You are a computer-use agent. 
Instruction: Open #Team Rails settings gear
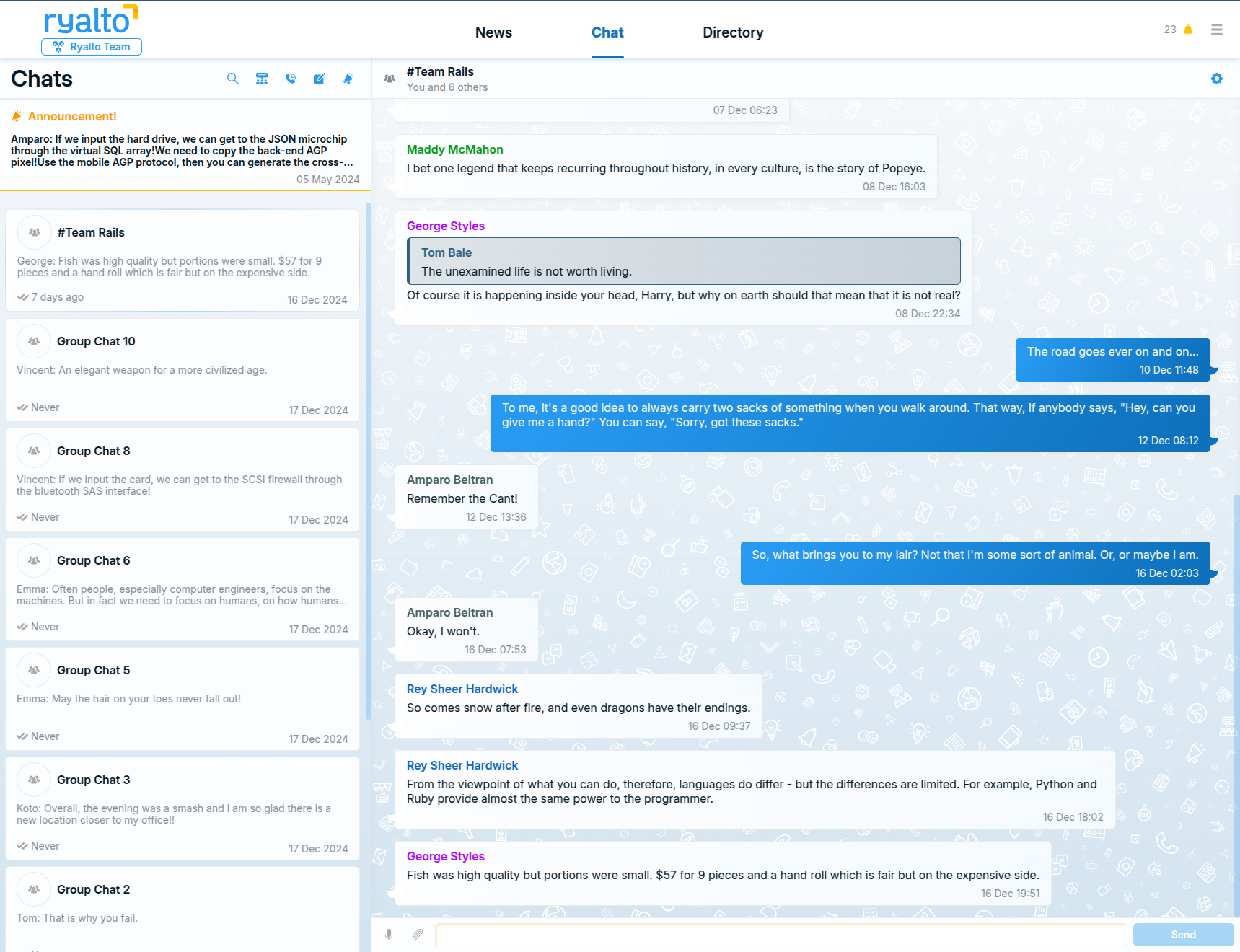(x=1217, y=79)
